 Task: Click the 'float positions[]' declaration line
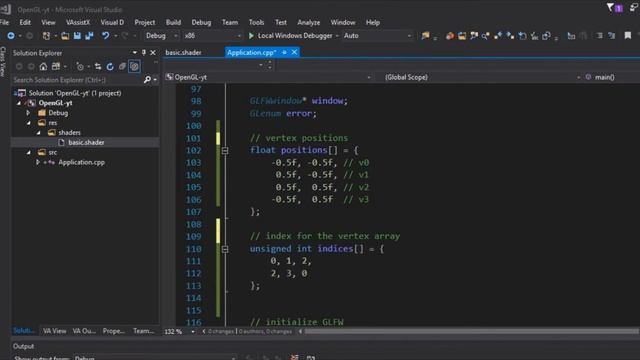(x=304, y=150)
